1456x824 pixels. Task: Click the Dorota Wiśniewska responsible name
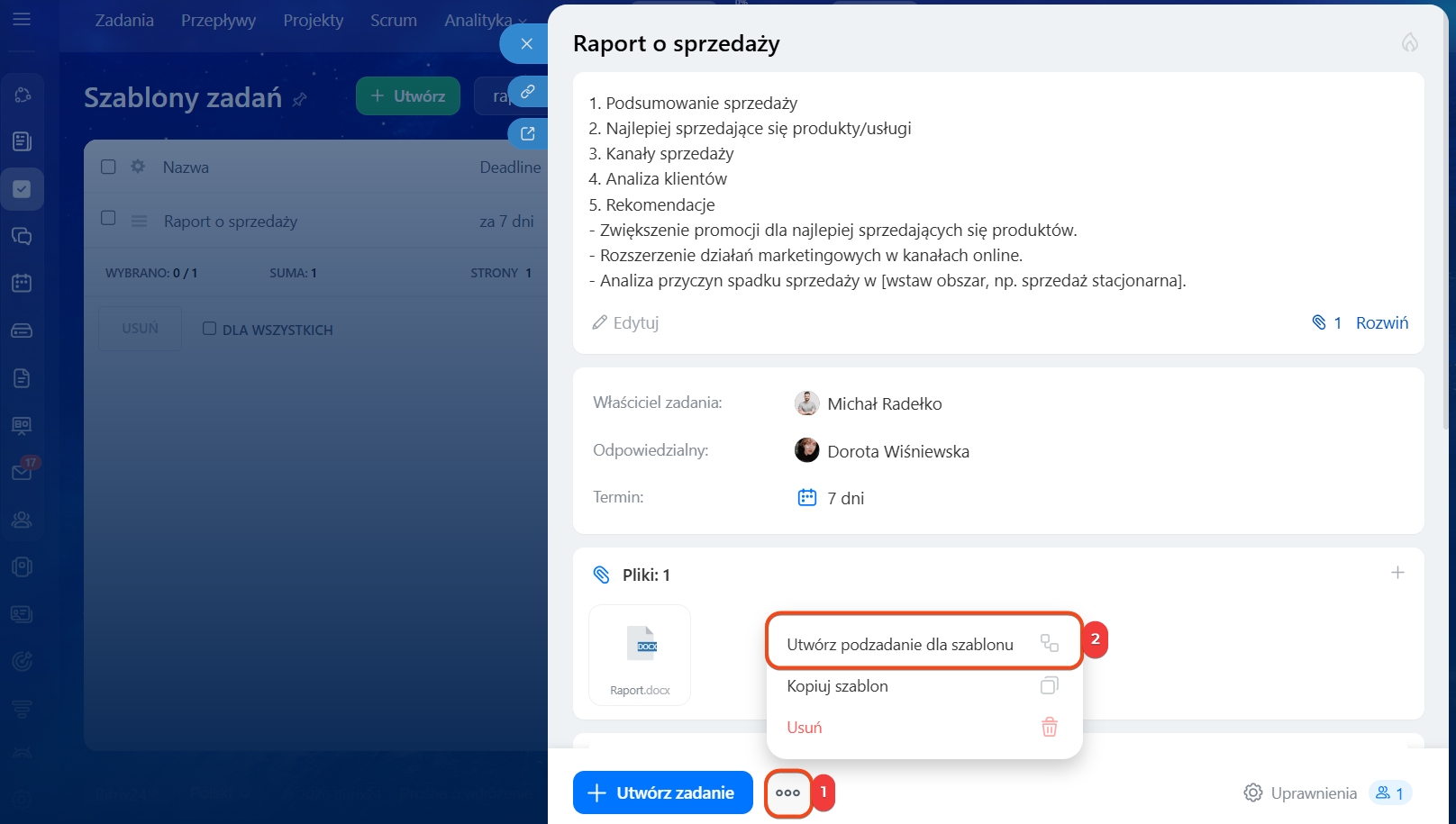898,451
